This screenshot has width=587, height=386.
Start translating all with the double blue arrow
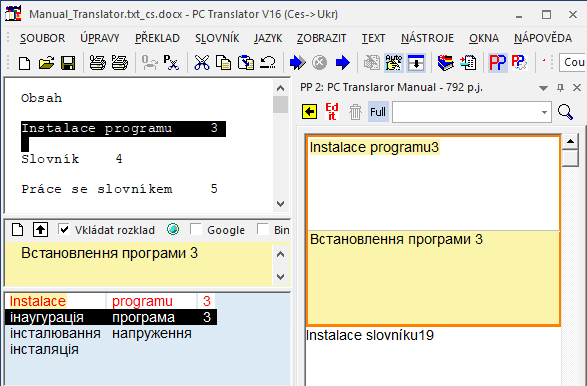click(298, 63)
